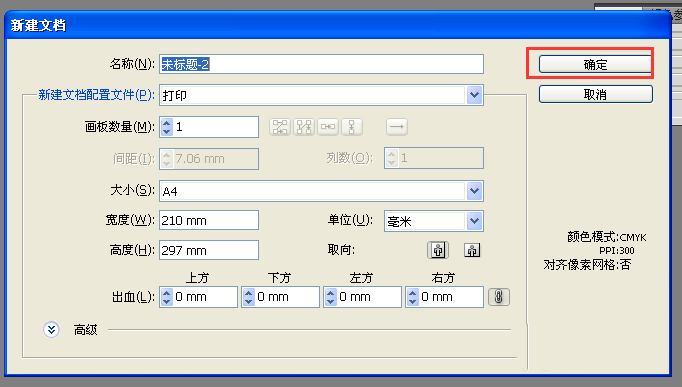Click the 高级 label text
The height and width of the screenshot is (387, 682).
point(85,330)
